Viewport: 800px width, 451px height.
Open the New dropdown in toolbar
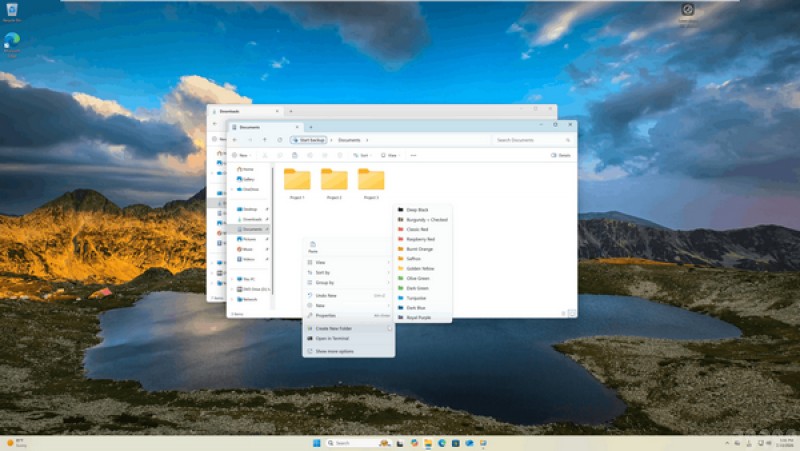[241, 155]
